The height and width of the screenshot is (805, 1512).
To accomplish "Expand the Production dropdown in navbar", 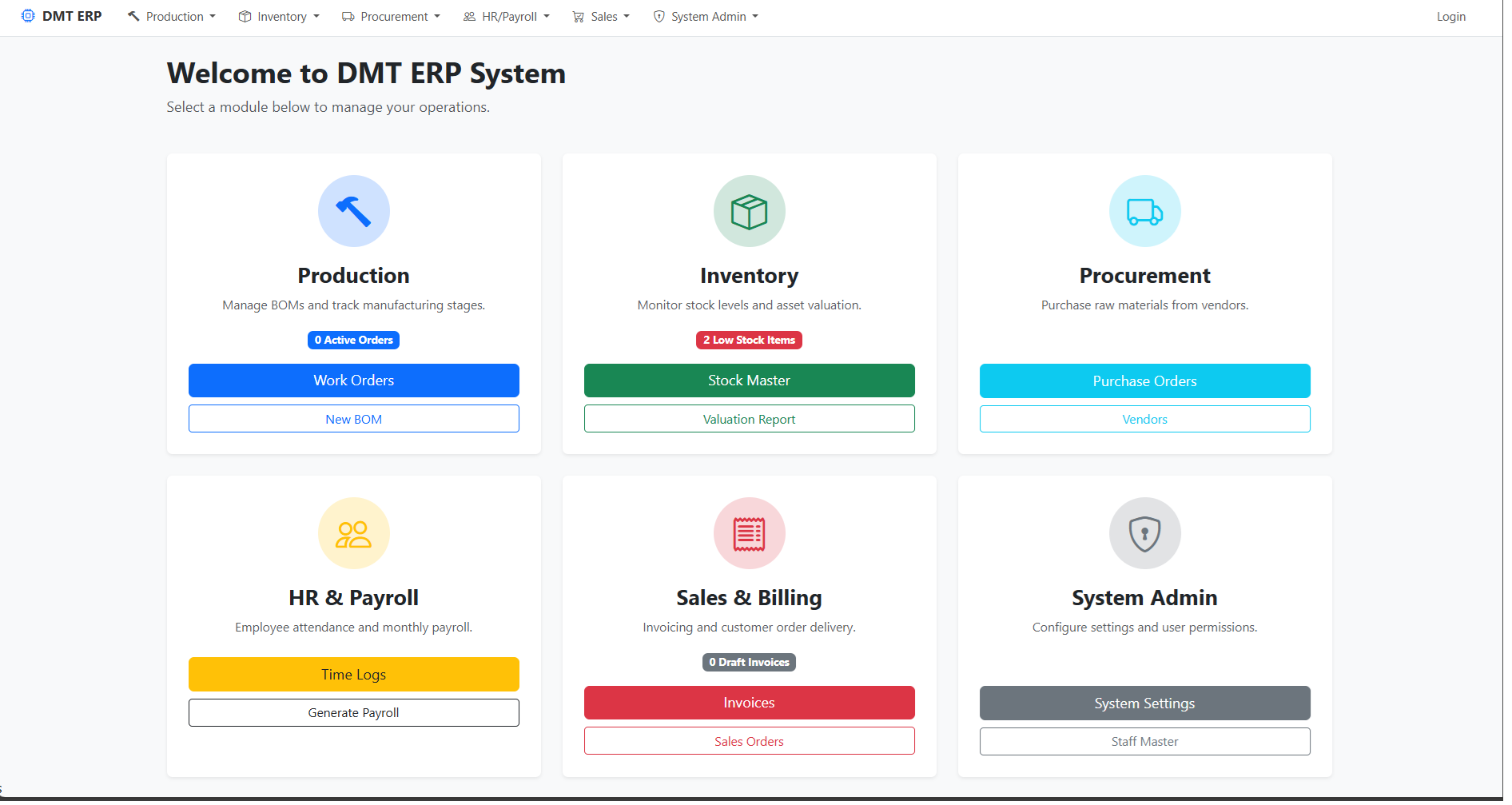I will point(172,17).
